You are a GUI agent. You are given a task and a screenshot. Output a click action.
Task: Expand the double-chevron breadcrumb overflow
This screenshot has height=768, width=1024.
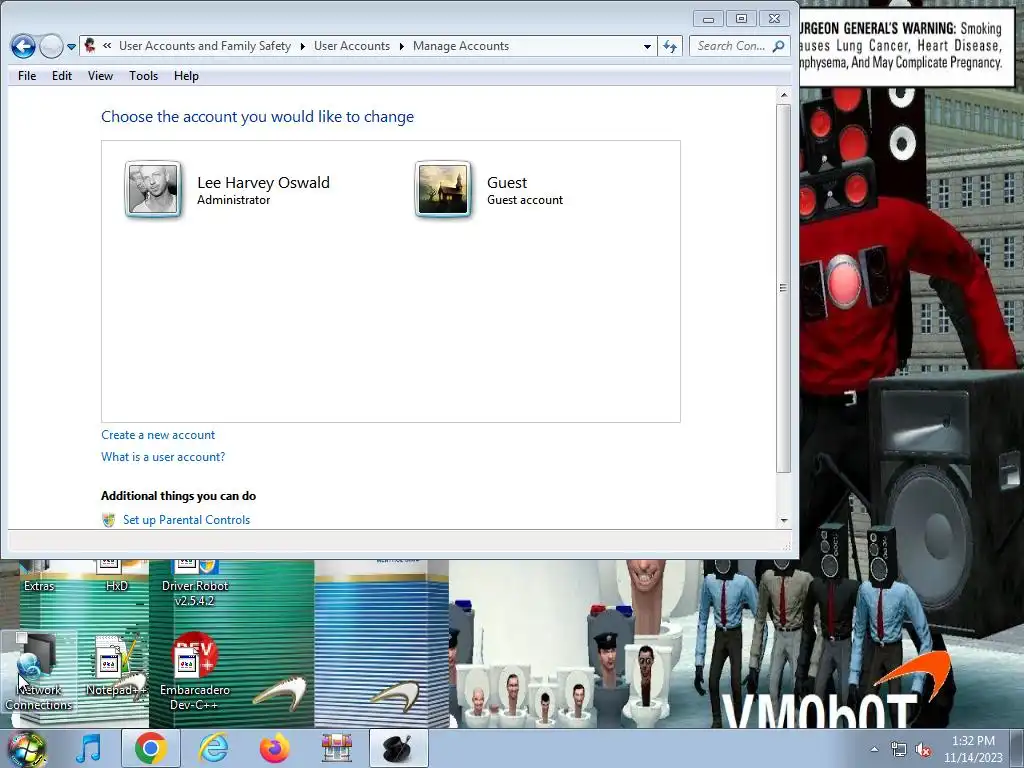pyautogui.click(x=107, y=46)
